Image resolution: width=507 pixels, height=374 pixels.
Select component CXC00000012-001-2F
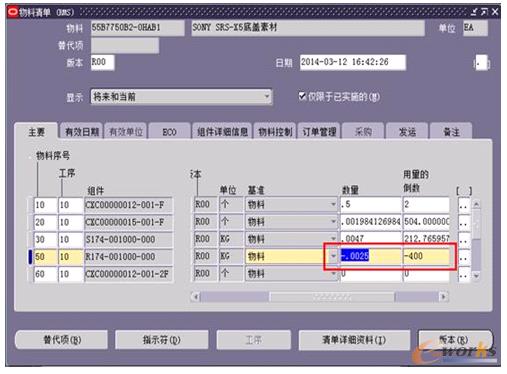tap(129, 274)
